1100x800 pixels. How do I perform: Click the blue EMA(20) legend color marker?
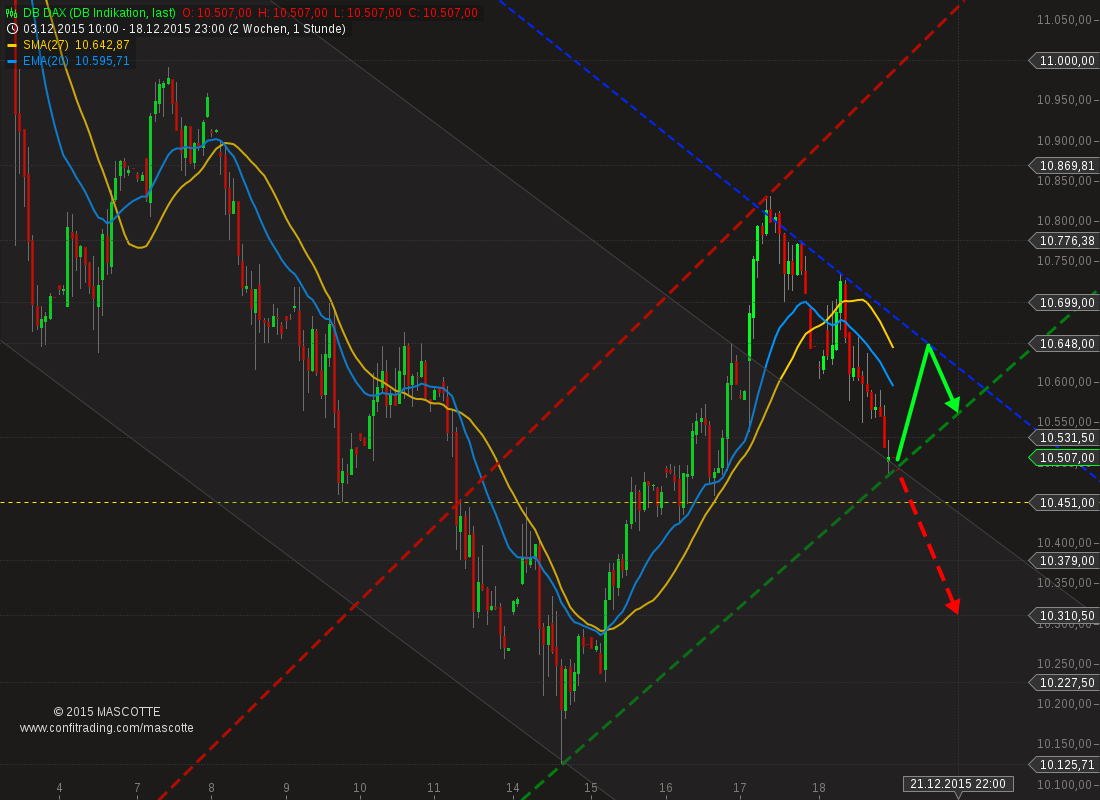(x=11, y=61)
